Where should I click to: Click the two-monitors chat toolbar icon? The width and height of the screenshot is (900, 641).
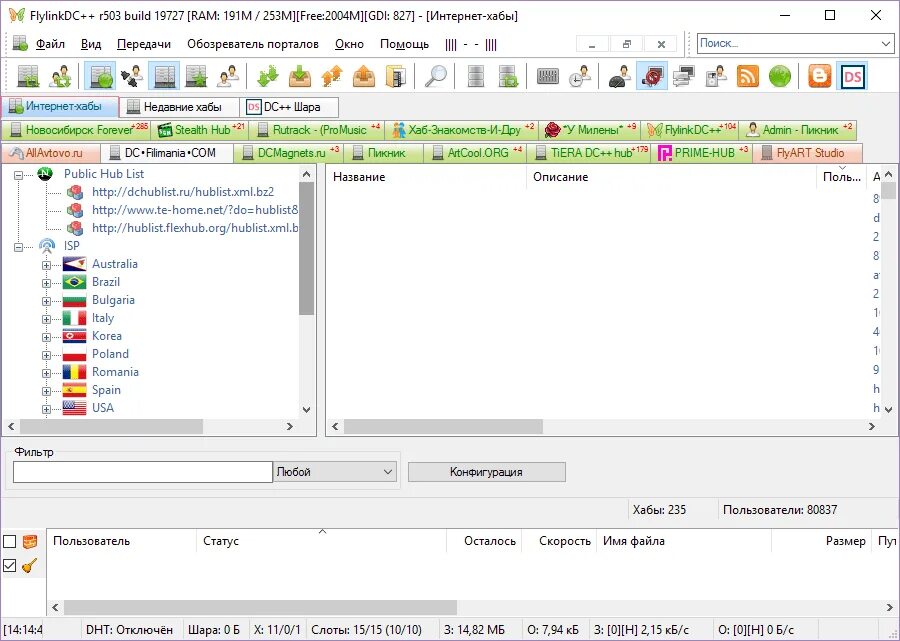click(x=684, y=76)
